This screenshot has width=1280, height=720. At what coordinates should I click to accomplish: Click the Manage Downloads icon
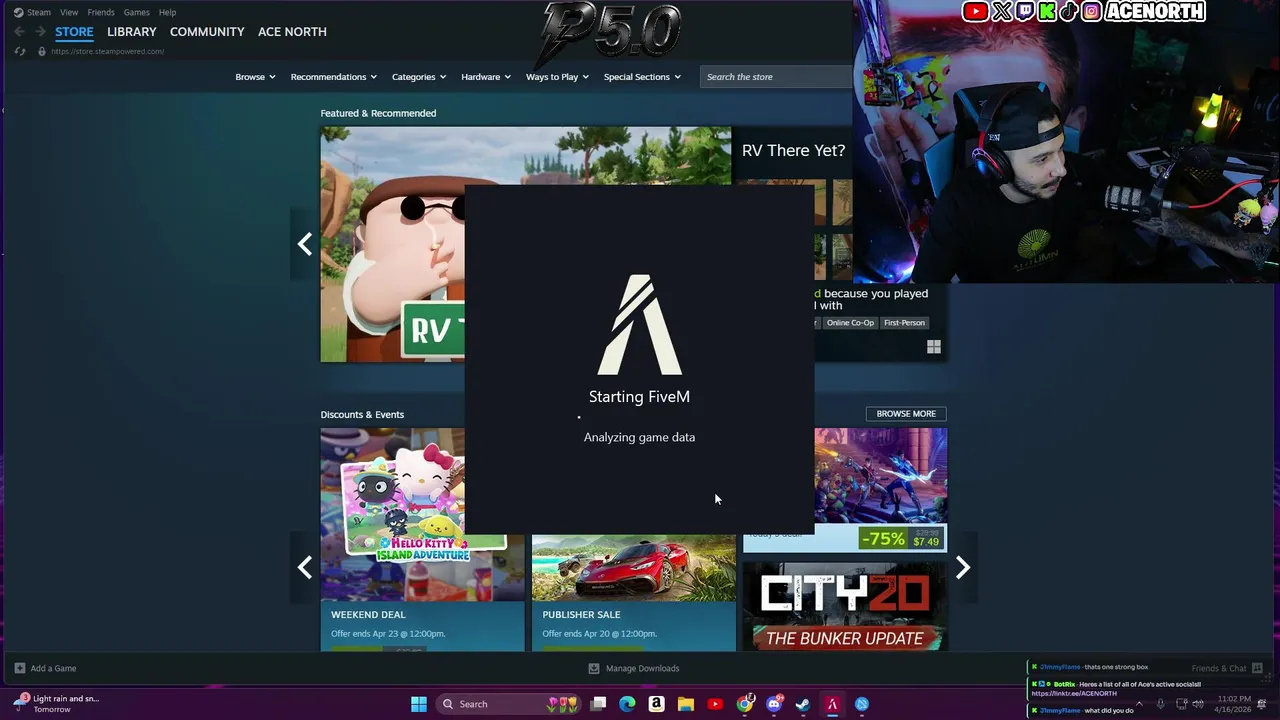(594, 668)
